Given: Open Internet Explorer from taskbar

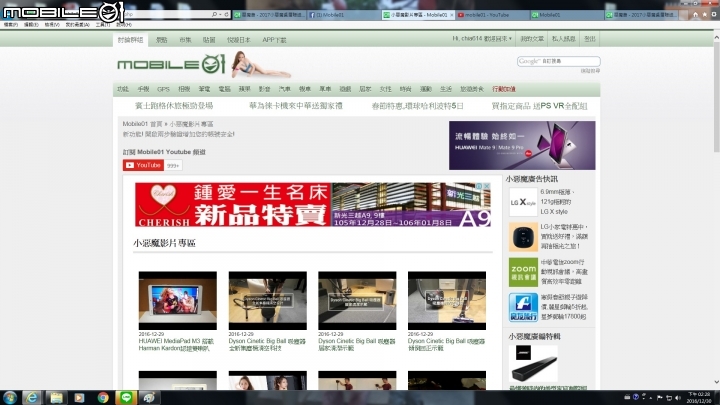Looking at the screenshot, I should point(32,398).
